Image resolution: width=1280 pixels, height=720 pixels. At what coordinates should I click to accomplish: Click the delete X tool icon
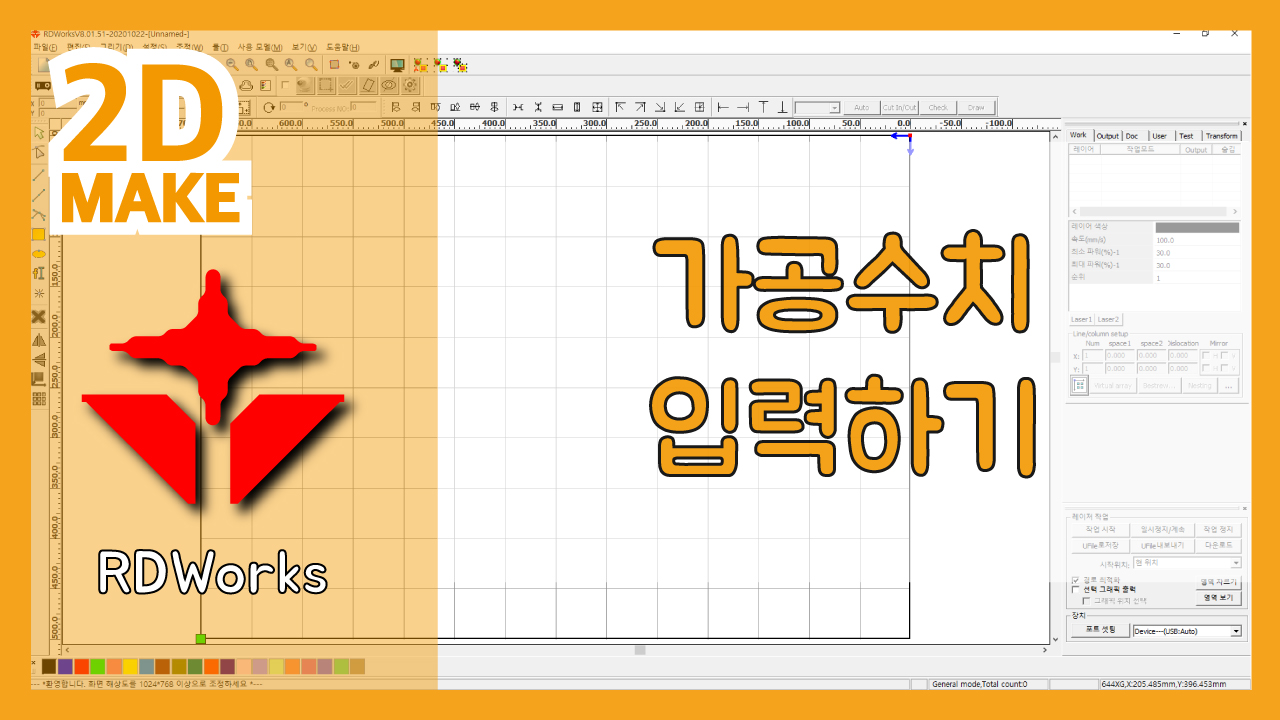(x=39, y=317)
